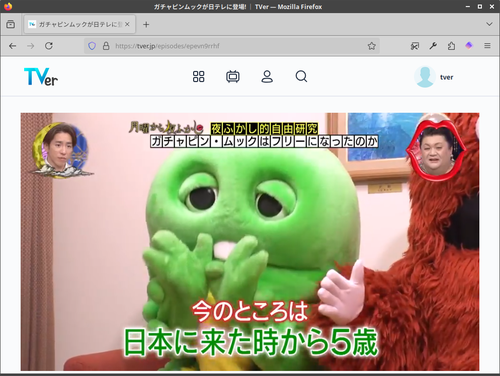The image size is (500, 376).
Task: Go back with Firefox back arrow
Action: pyautogui.click(x=13, y=46)
